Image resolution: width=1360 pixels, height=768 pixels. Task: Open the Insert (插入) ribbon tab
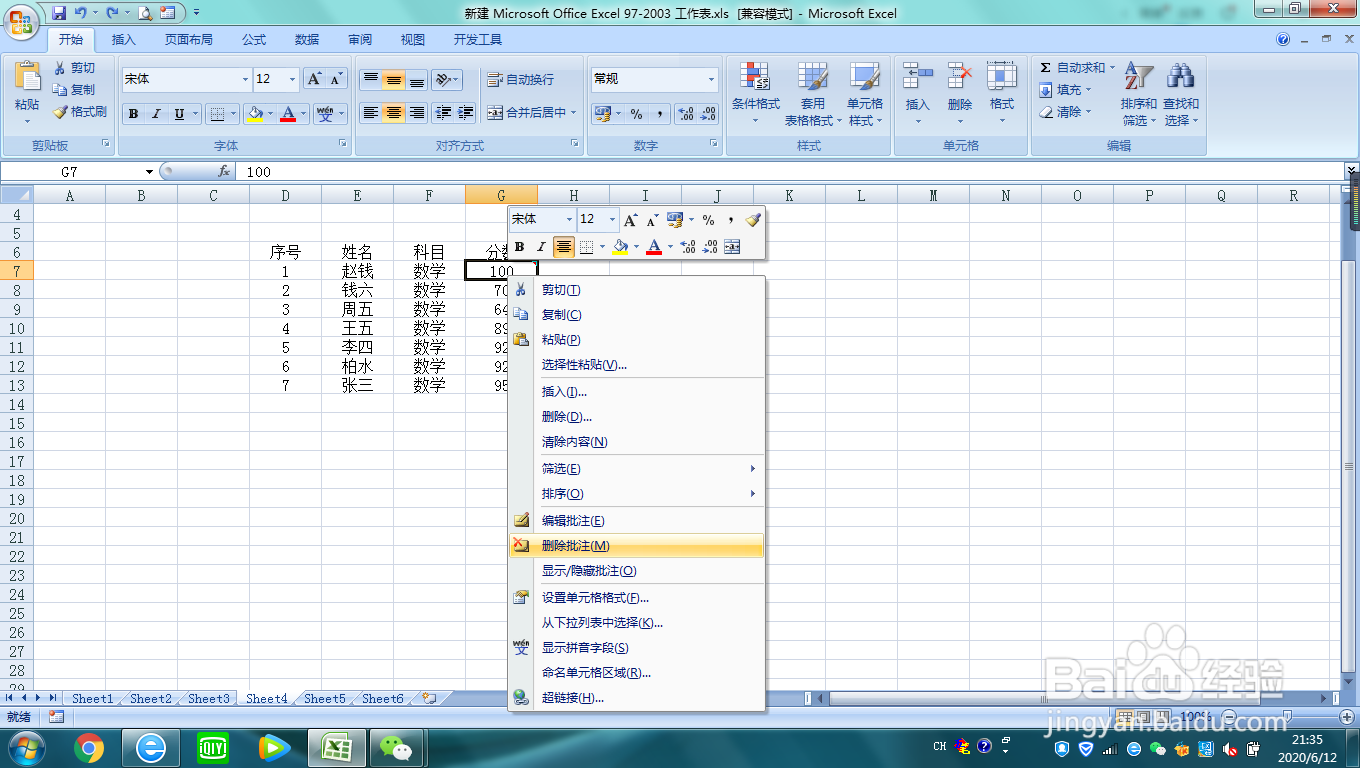pyautogui.click(x=124, y=40)
